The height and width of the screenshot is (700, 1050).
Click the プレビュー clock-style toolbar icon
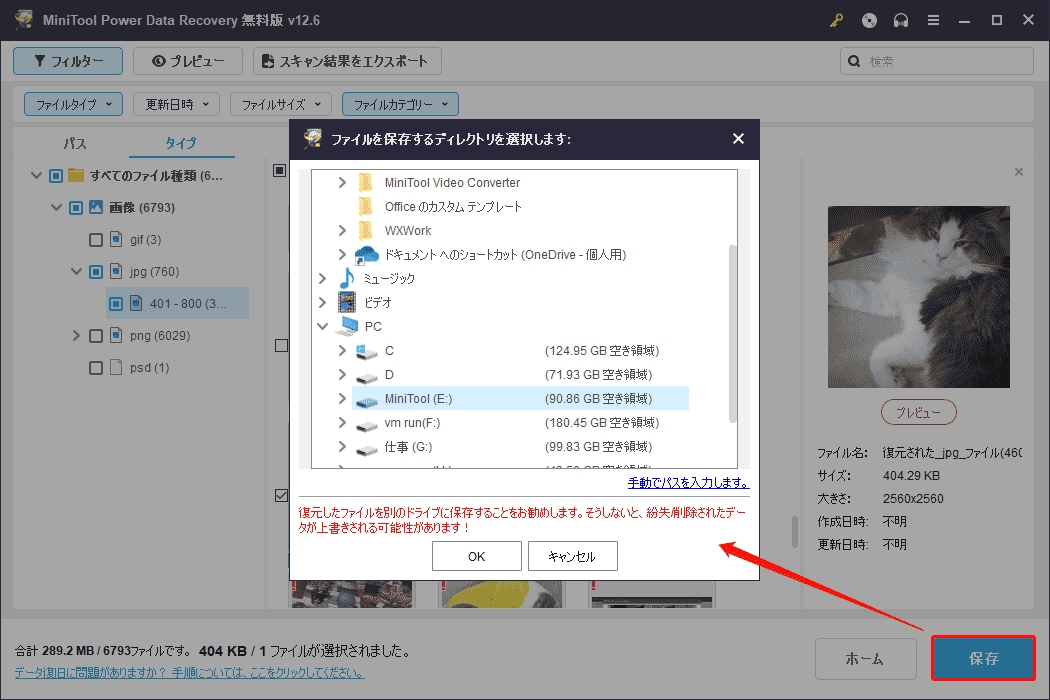pyautogui.click(x=157, y=61)
